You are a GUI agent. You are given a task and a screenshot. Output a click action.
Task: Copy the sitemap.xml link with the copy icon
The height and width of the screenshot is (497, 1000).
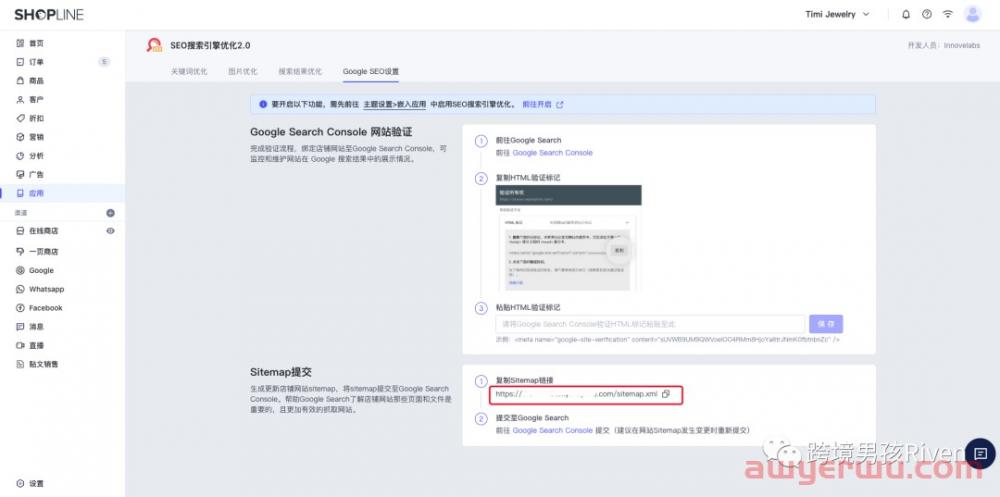click(x=665, y=395)
